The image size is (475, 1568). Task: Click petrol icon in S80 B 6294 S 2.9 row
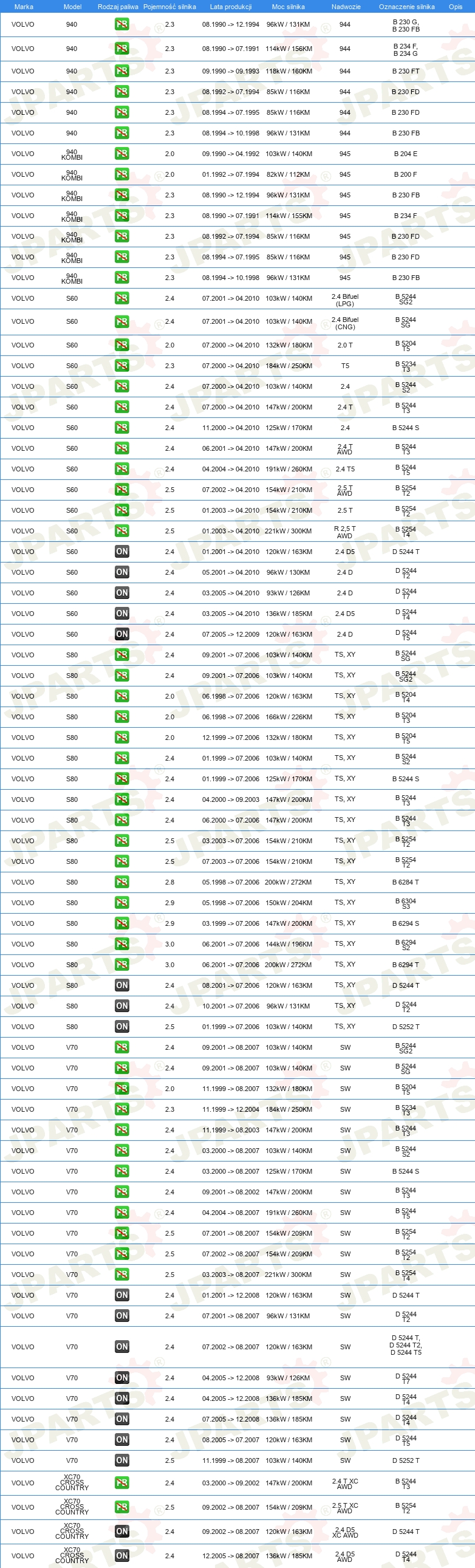(x=122, y=923)
